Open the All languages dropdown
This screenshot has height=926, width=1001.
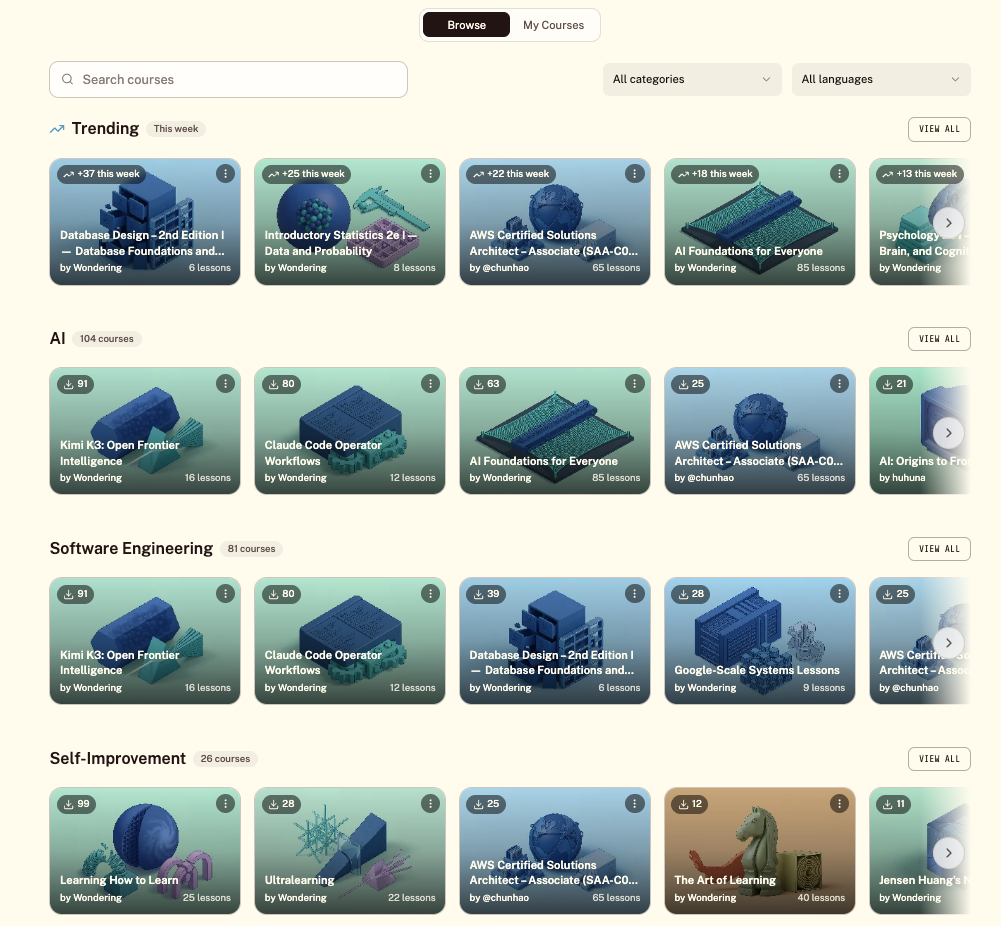(x=881, y=79)
